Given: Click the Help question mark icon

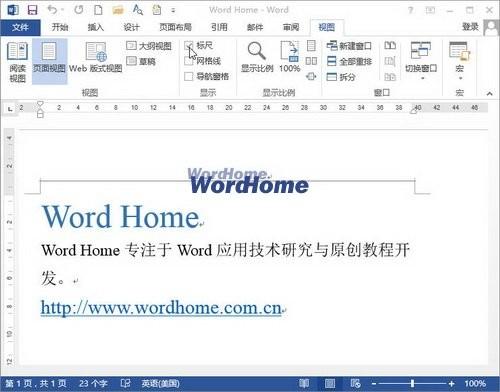Looking at the screenshot, I should pyautogui.click(x=411, y=10).
